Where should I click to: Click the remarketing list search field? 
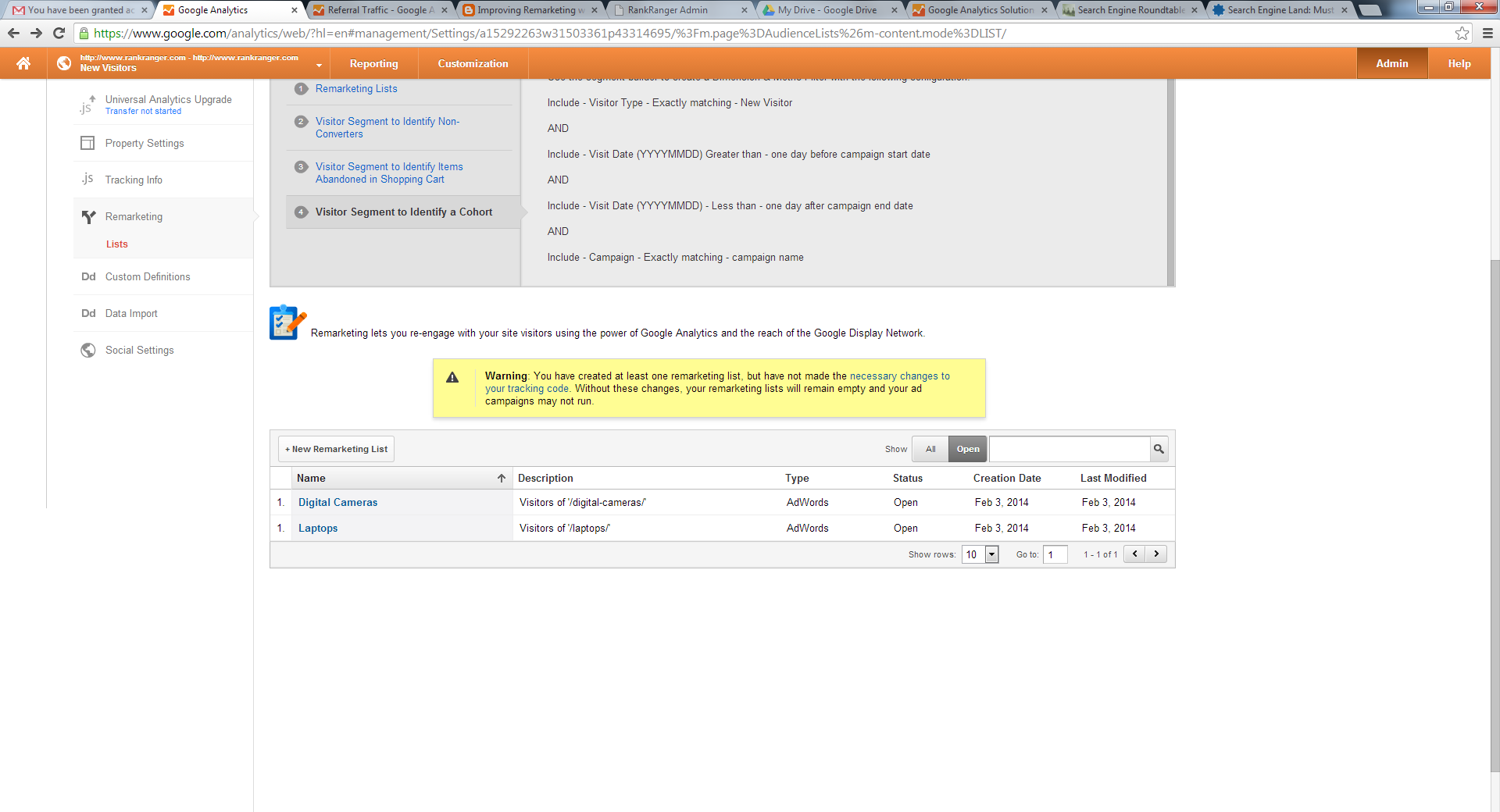click(x=1069, y=449)
